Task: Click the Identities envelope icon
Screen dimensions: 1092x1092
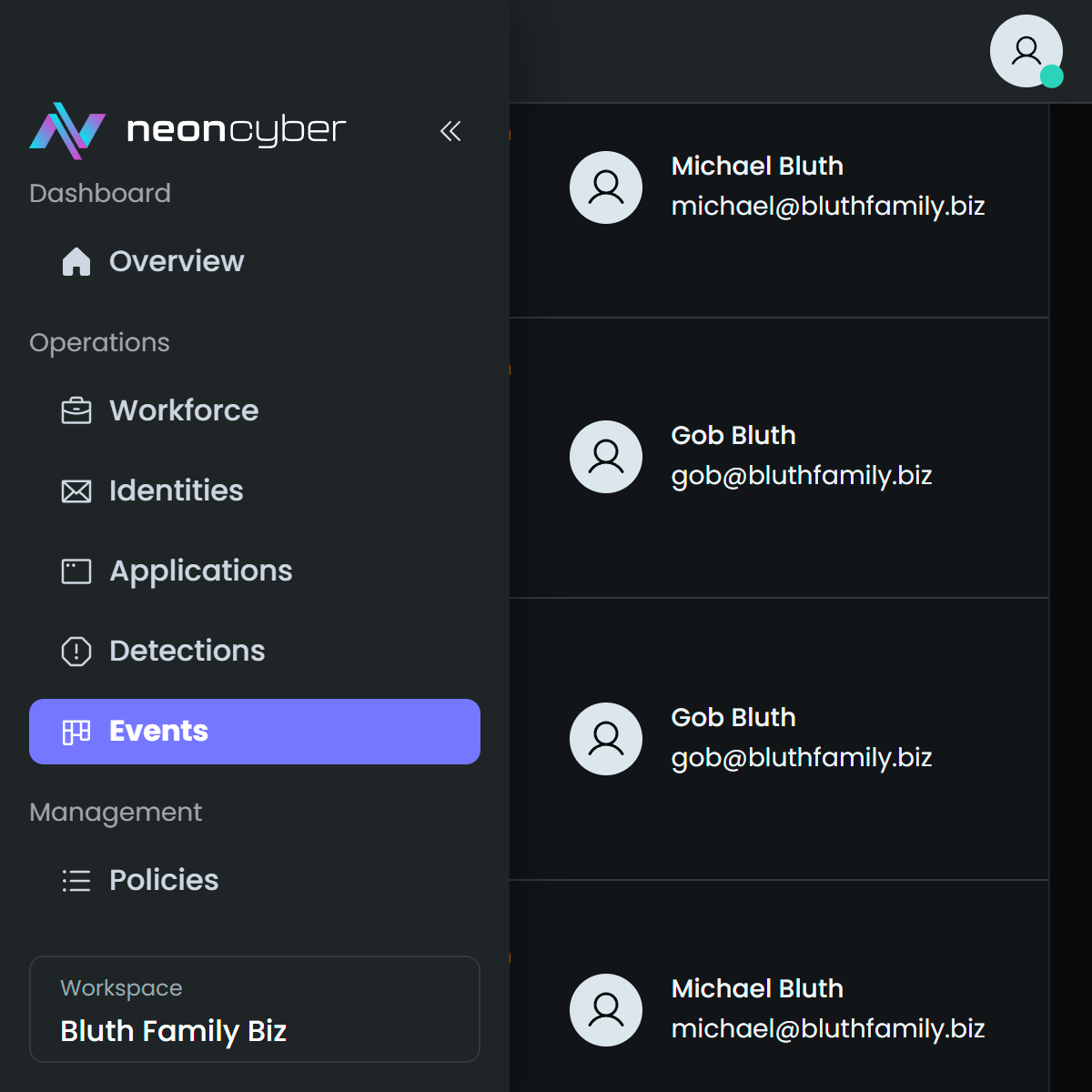Action: [76, 491]
